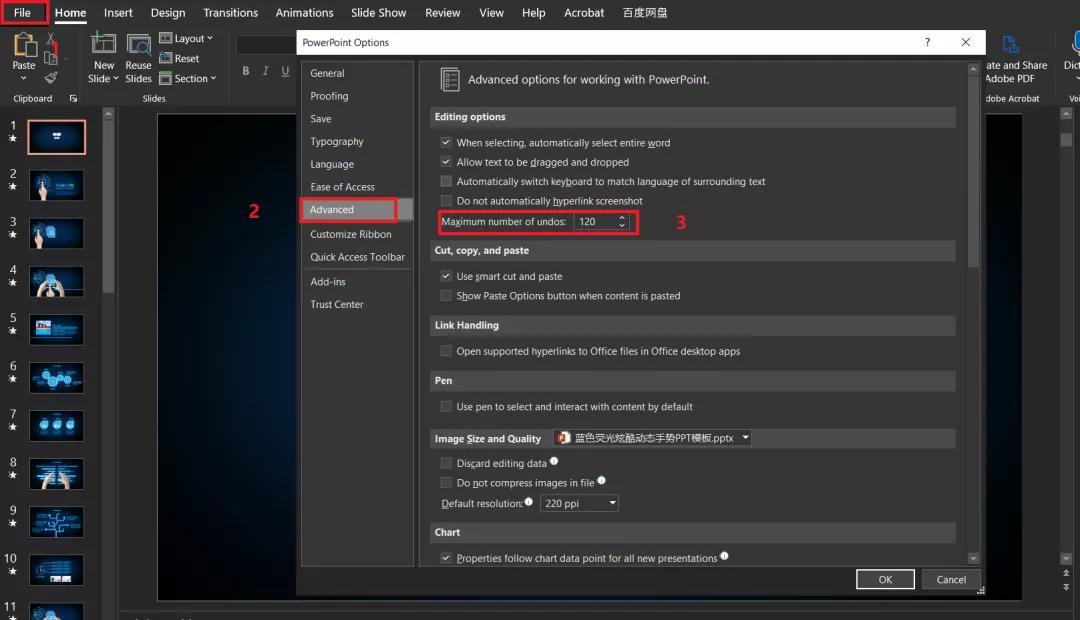Open the Section dropdown
Viewport: 1080px width, 620px height.
(187, 79)
